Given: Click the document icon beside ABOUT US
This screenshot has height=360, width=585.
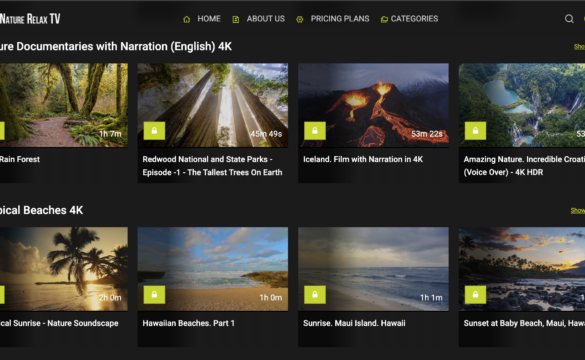Looking at the screenshot, I should pyautogui.click(x=236, y=19).
